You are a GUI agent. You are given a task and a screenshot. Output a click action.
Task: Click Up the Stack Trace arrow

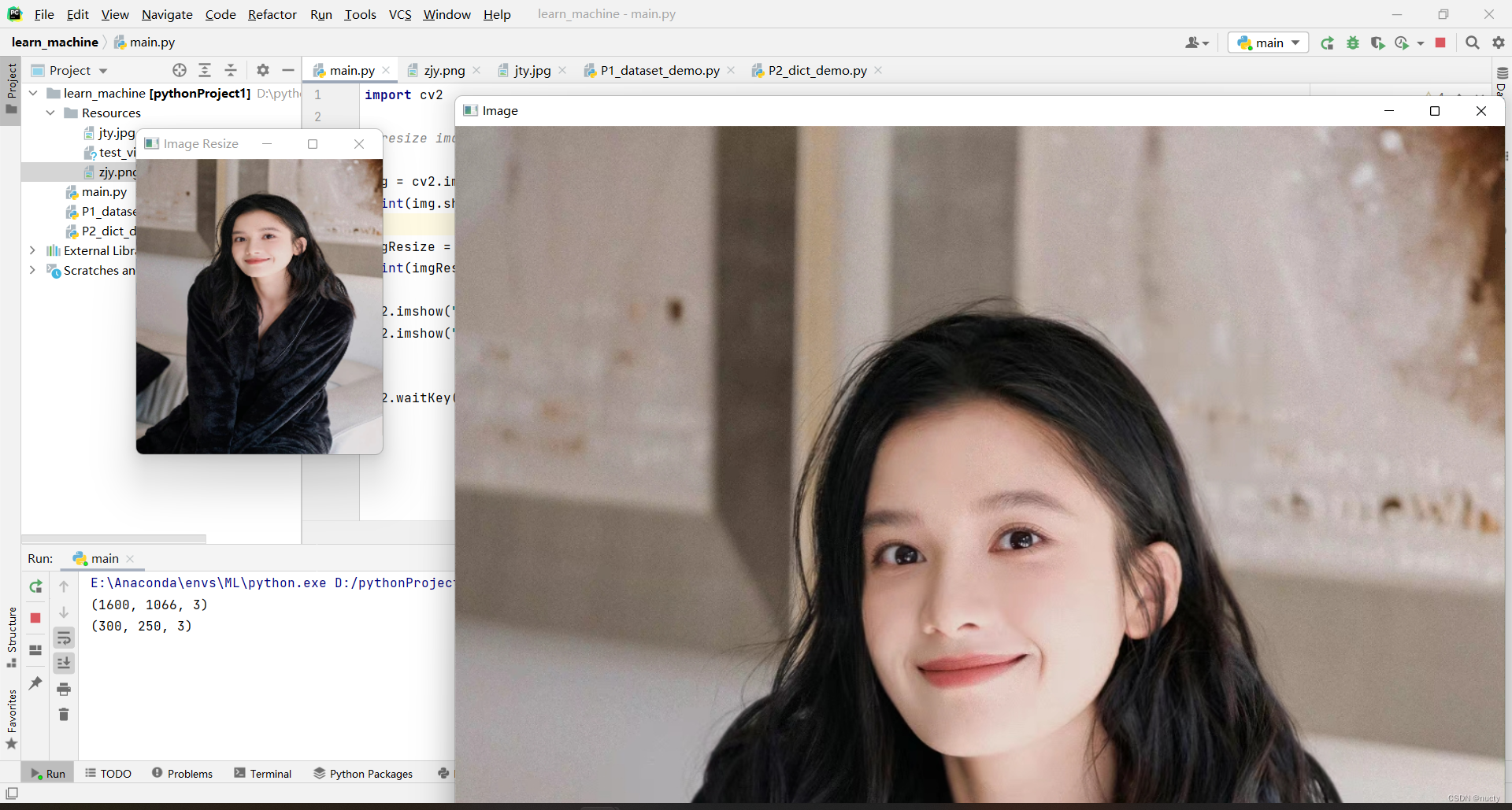coord(64,586)
